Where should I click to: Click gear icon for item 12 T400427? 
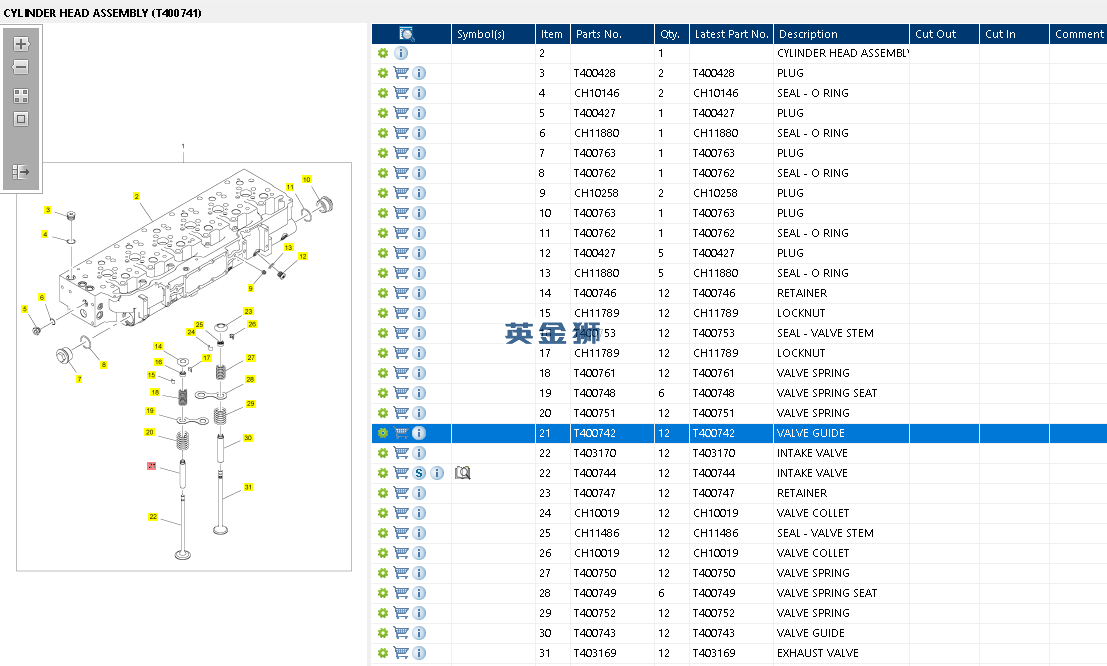click(x=383, y=253)
